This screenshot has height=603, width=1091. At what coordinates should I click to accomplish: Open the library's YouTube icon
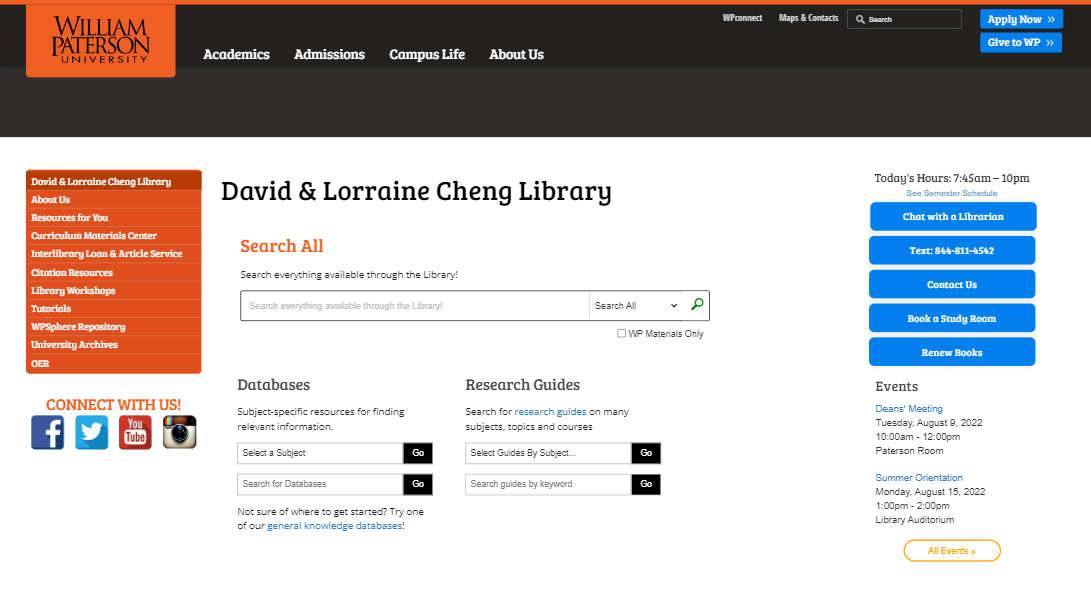tap(135, 433)
